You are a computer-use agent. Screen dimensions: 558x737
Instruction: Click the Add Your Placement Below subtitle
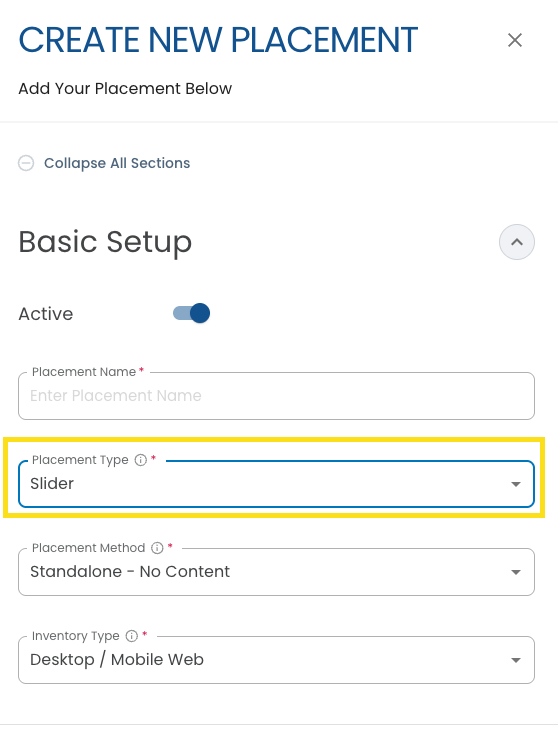125,88
